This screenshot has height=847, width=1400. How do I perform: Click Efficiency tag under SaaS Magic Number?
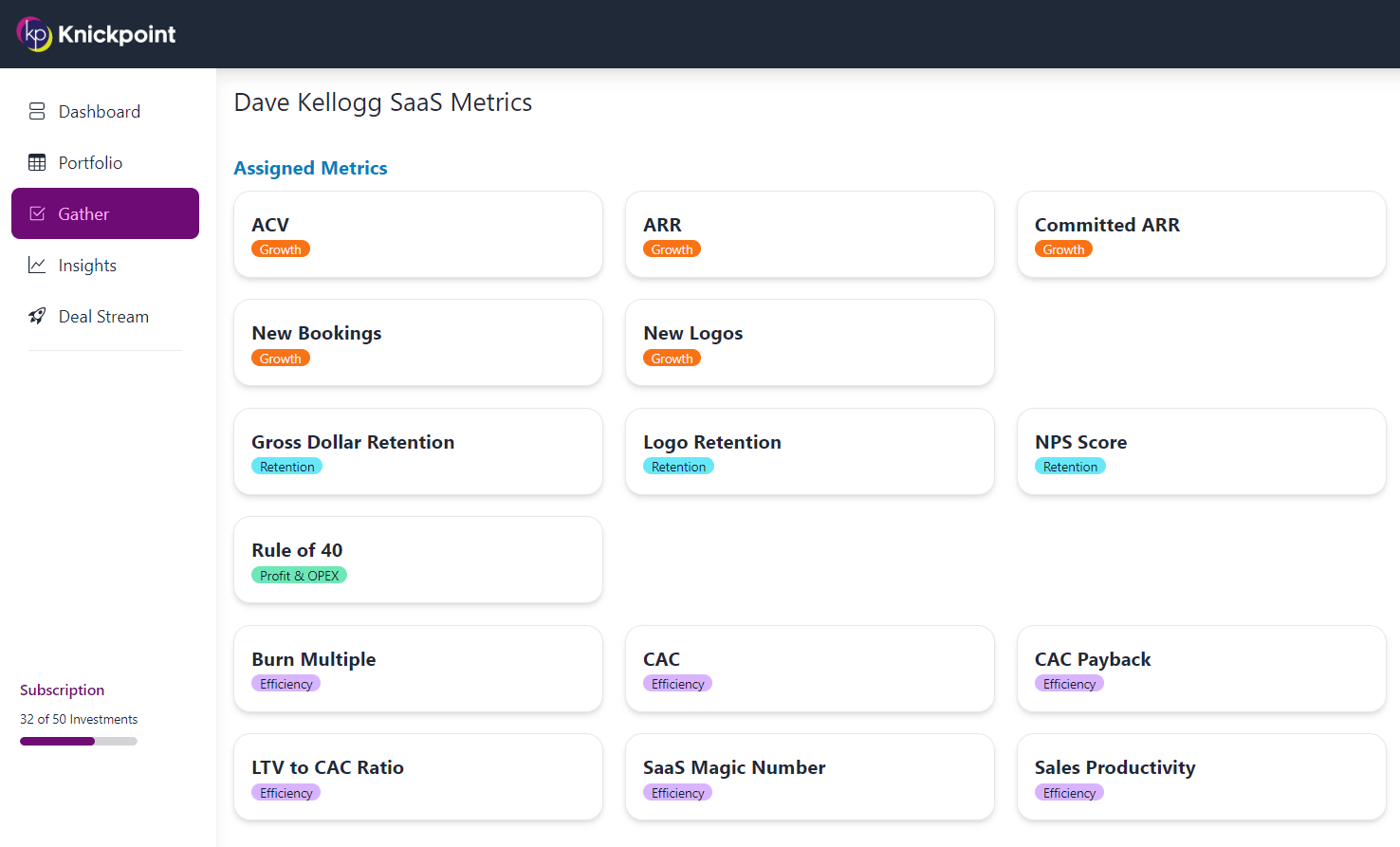677,793
